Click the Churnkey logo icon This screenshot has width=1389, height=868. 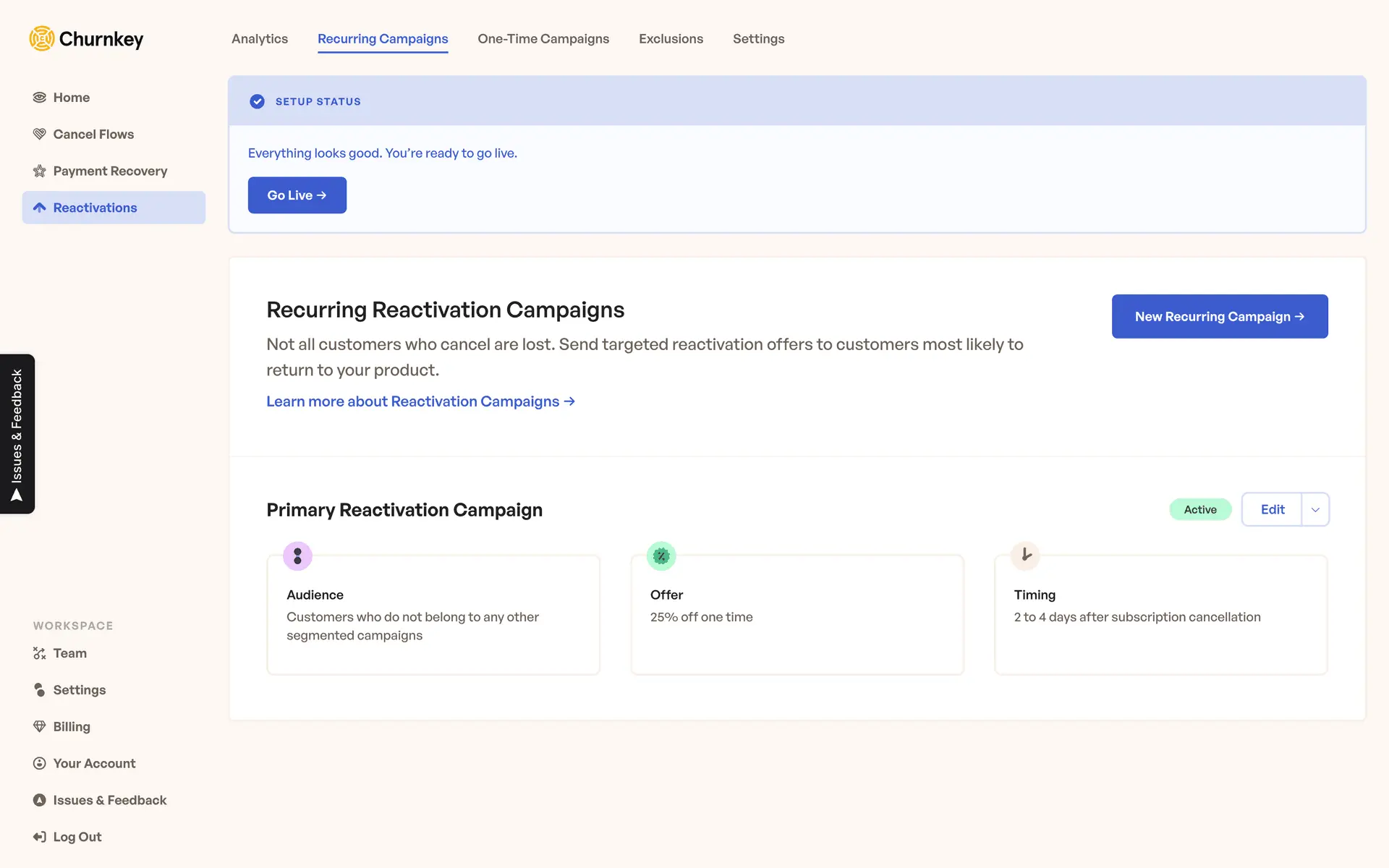[x=42, y=38]
